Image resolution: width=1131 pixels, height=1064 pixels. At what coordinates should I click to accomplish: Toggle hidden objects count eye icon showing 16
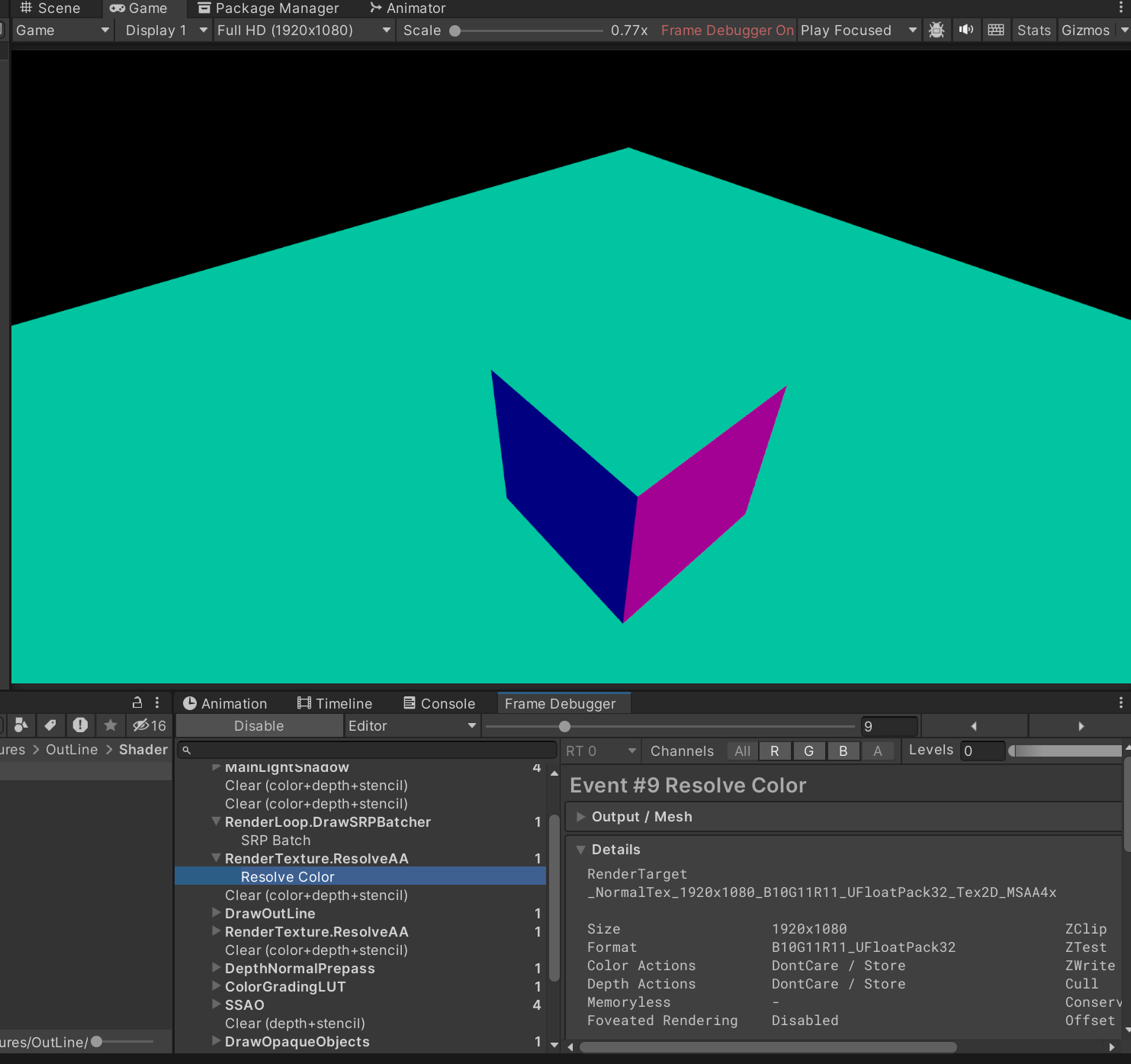click(144, 725)
